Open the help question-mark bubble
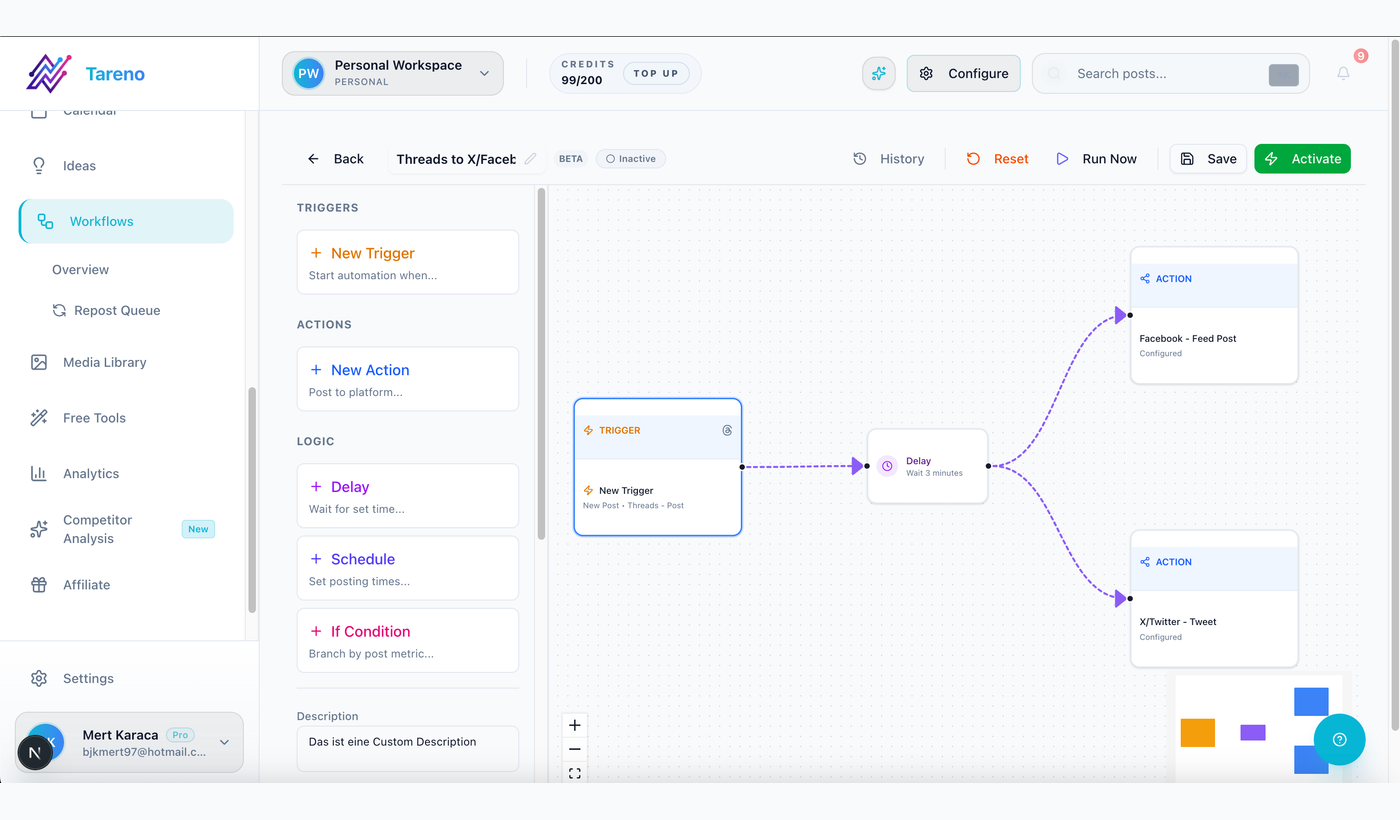This screenshot has height=820, width=1400. [1340, 740]
